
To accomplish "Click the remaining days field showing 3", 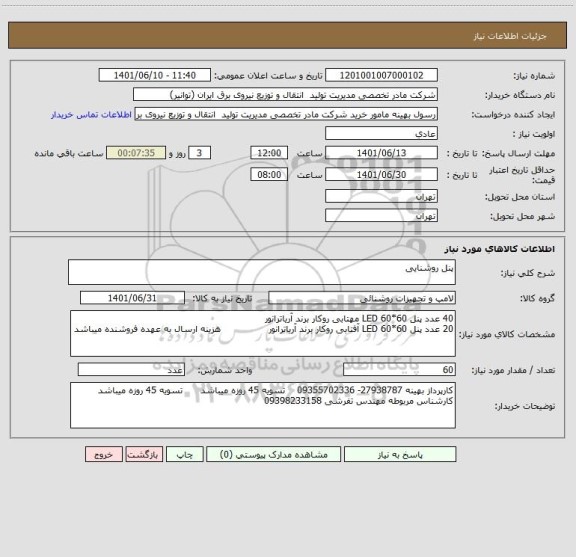I will click(199, 153).
